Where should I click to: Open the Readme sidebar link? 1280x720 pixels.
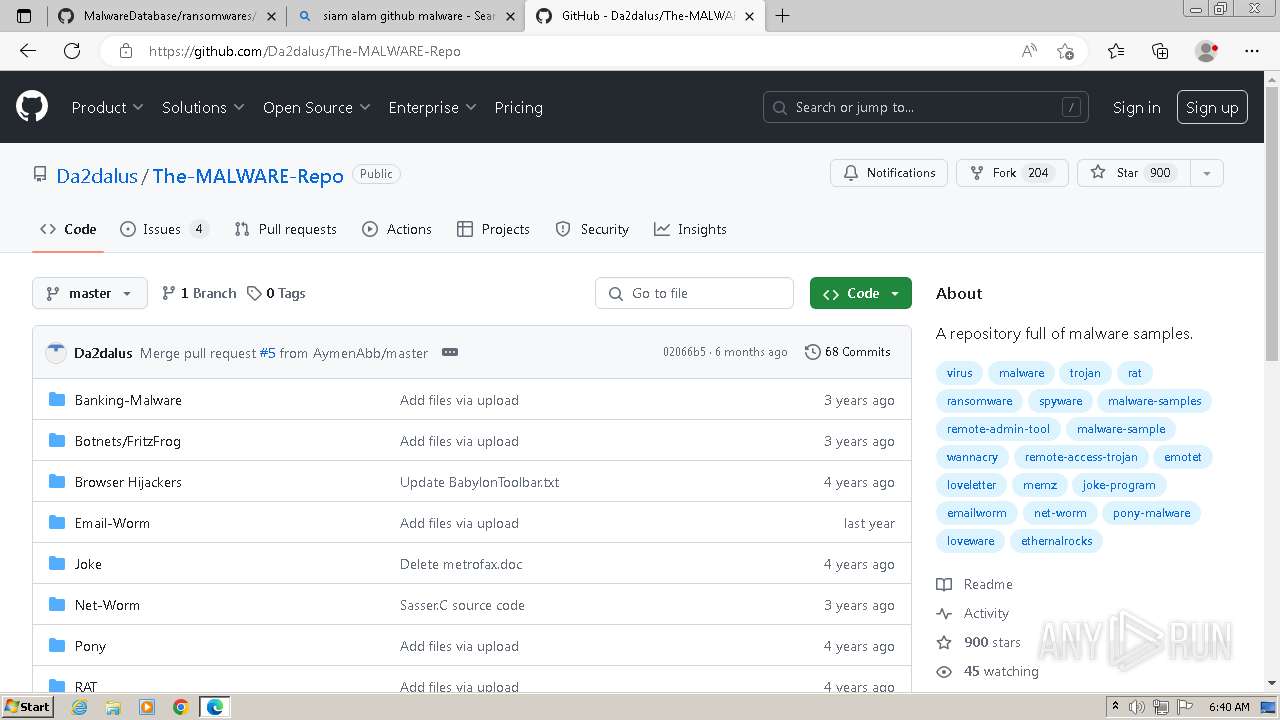click(975, 584)
